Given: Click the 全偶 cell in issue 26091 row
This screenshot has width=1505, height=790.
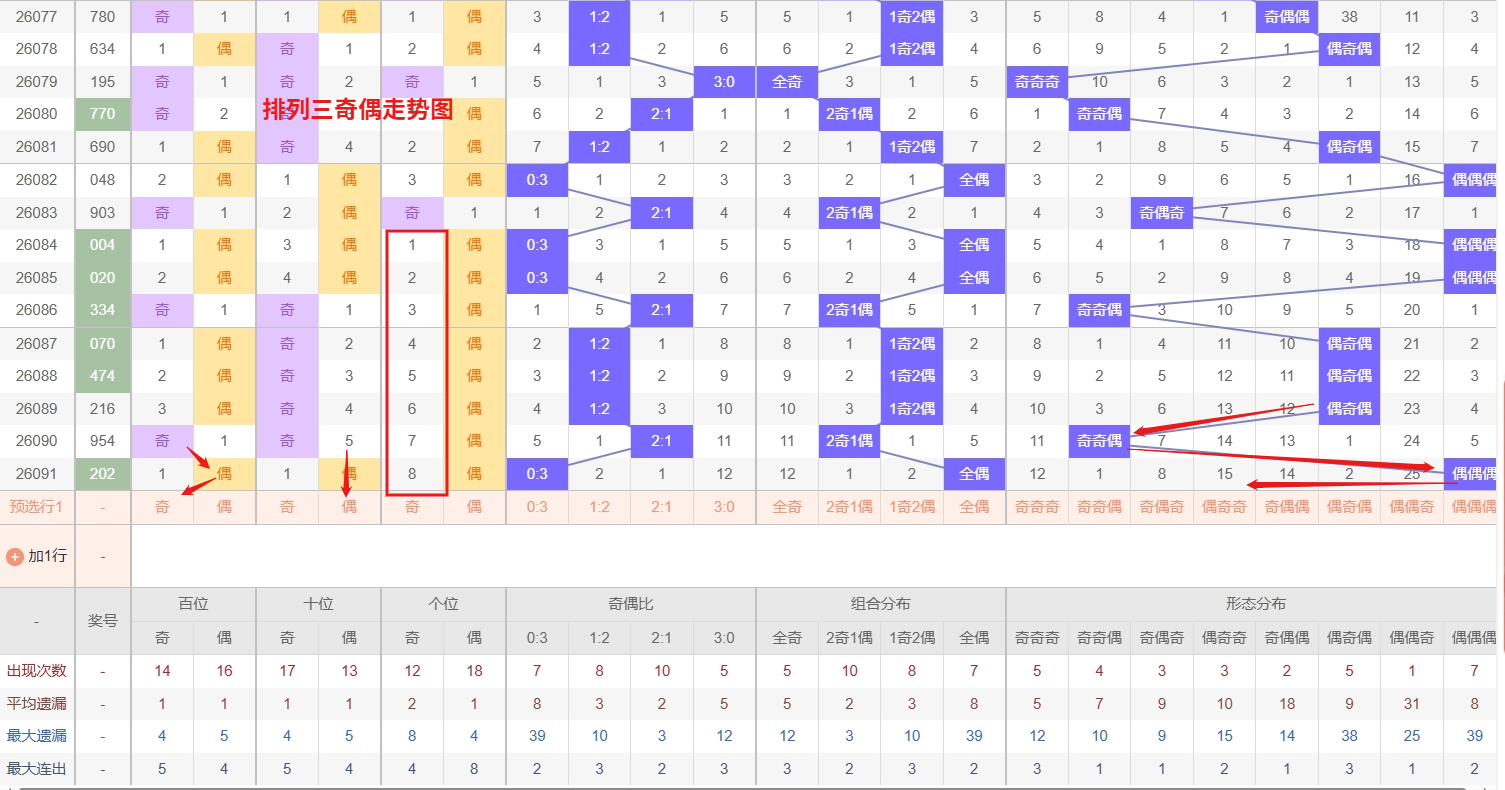Looking at the screenshot, I should coord(974,474).
